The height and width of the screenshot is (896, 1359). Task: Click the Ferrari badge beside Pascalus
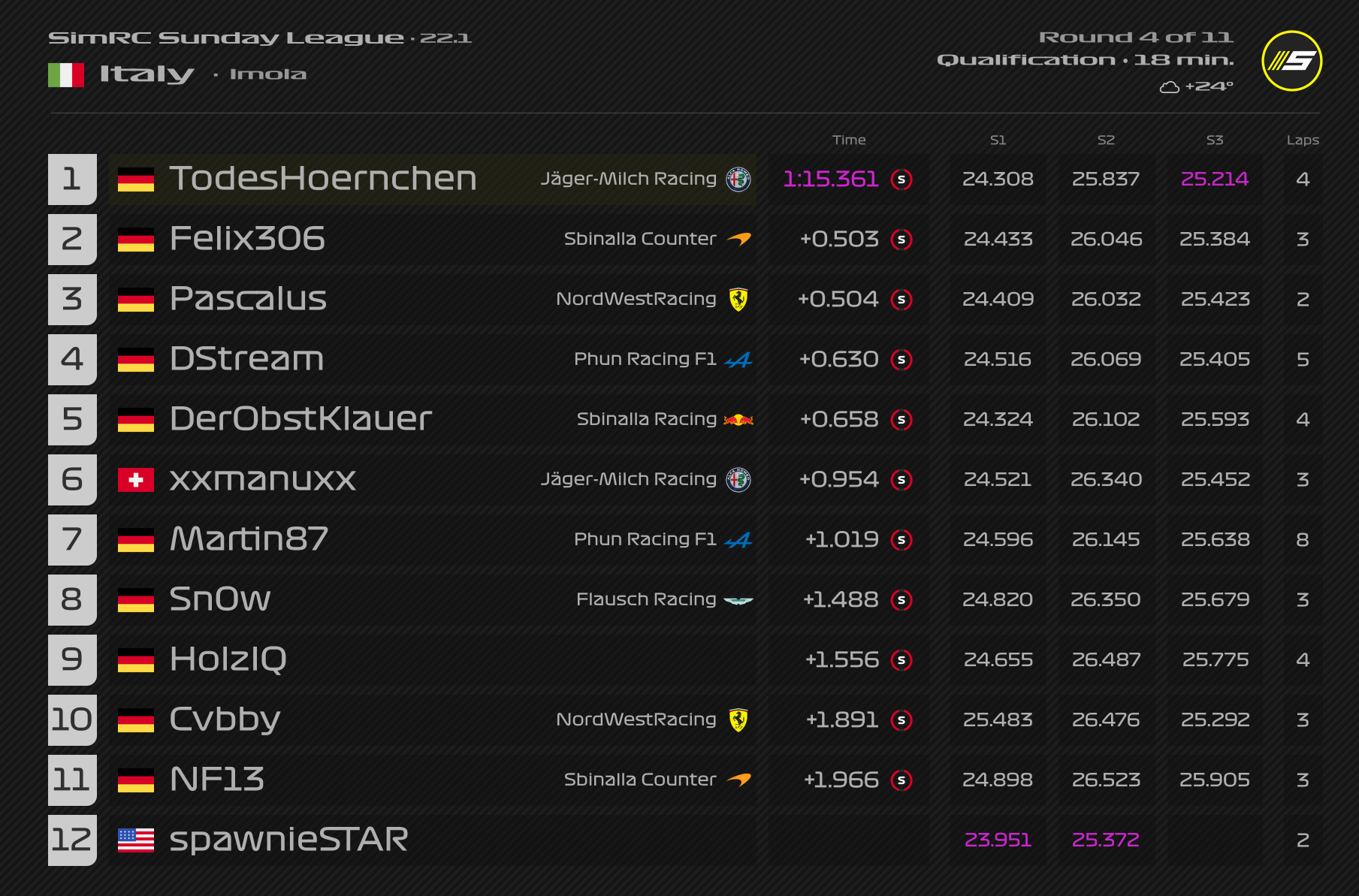pyautogui.click(x=738, y=300)
